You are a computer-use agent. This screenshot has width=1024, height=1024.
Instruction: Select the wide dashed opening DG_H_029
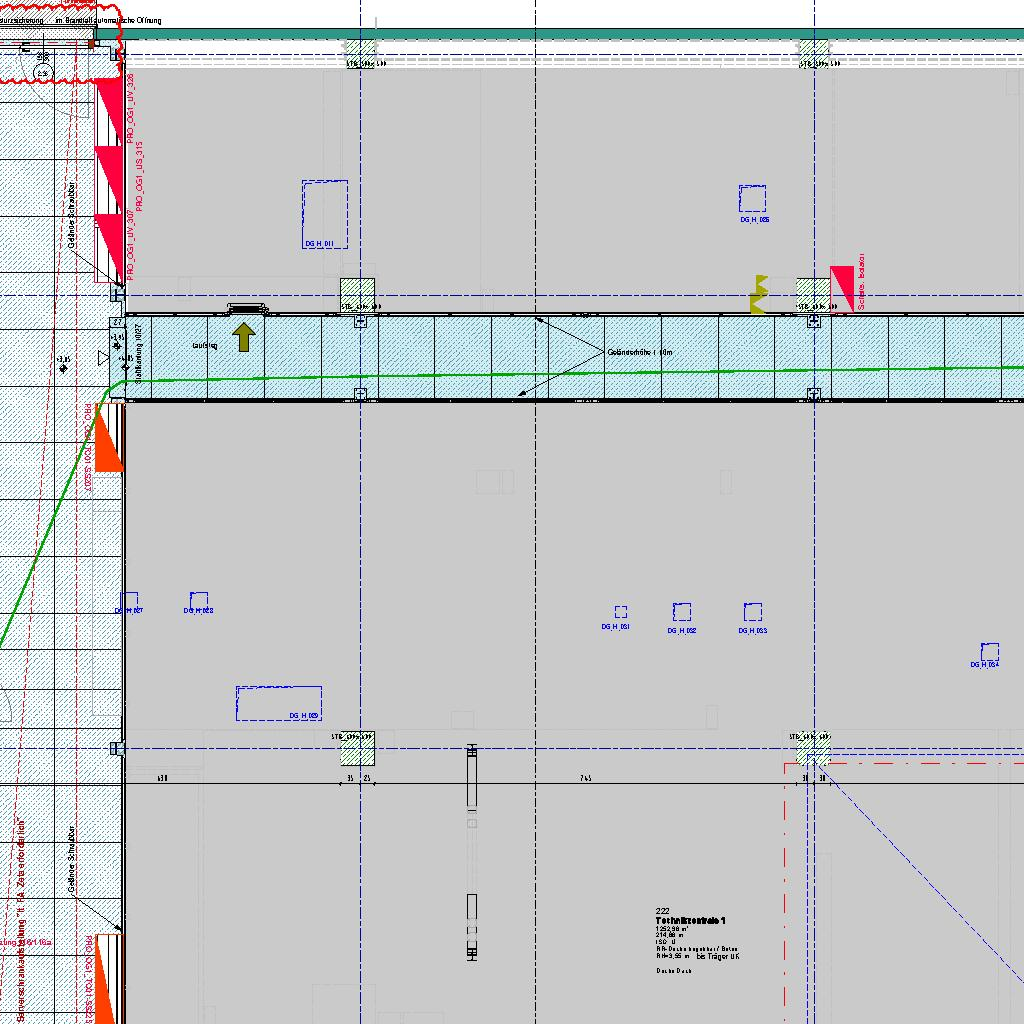(x=279, y=703)
